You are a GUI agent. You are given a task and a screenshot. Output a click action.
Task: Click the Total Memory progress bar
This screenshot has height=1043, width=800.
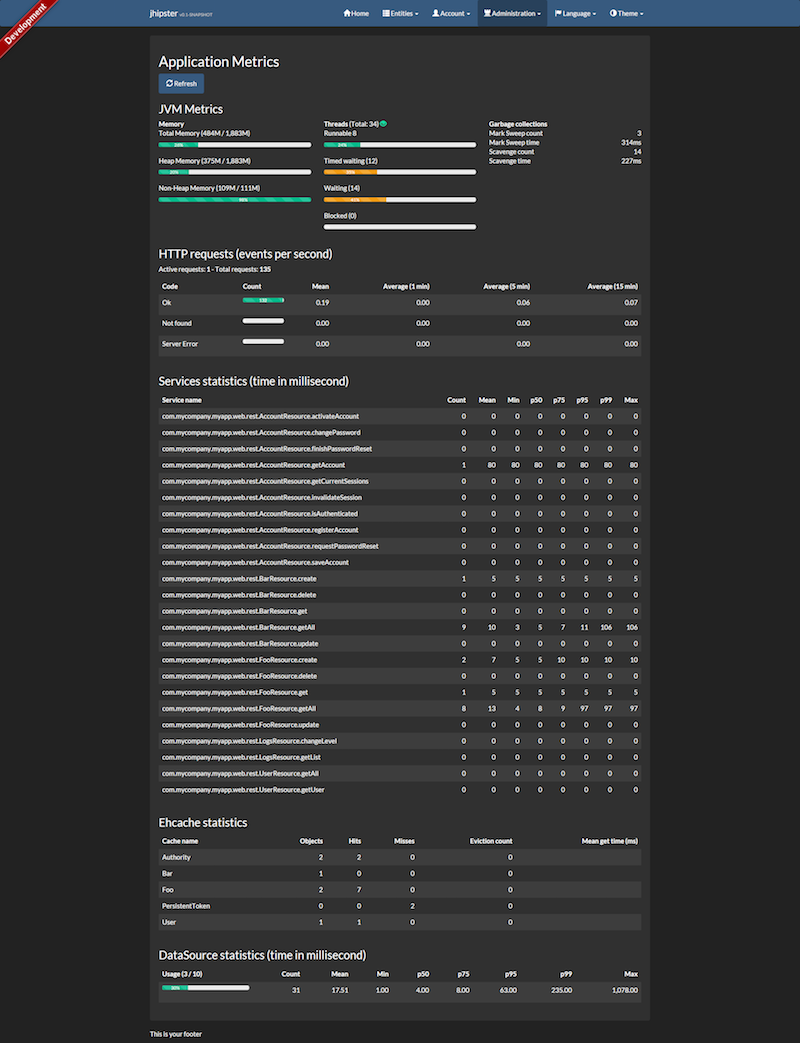pyautogui.click(x=234, y=144)
